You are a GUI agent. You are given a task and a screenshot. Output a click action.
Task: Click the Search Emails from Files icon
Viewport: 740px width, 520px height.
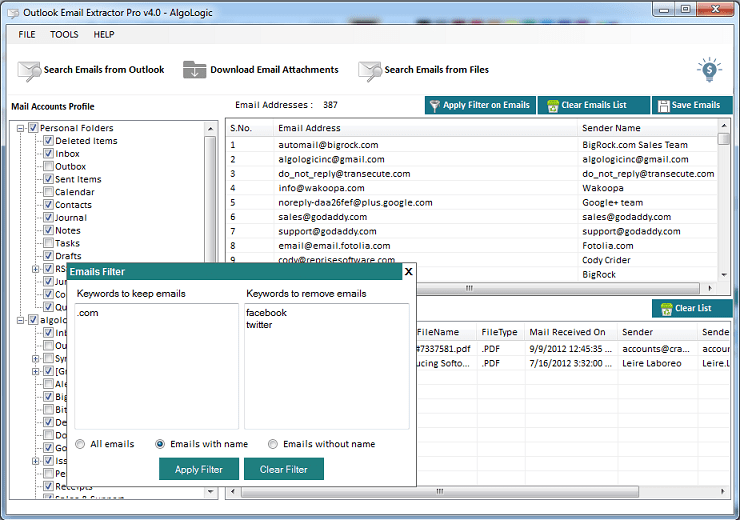(370, 70)
